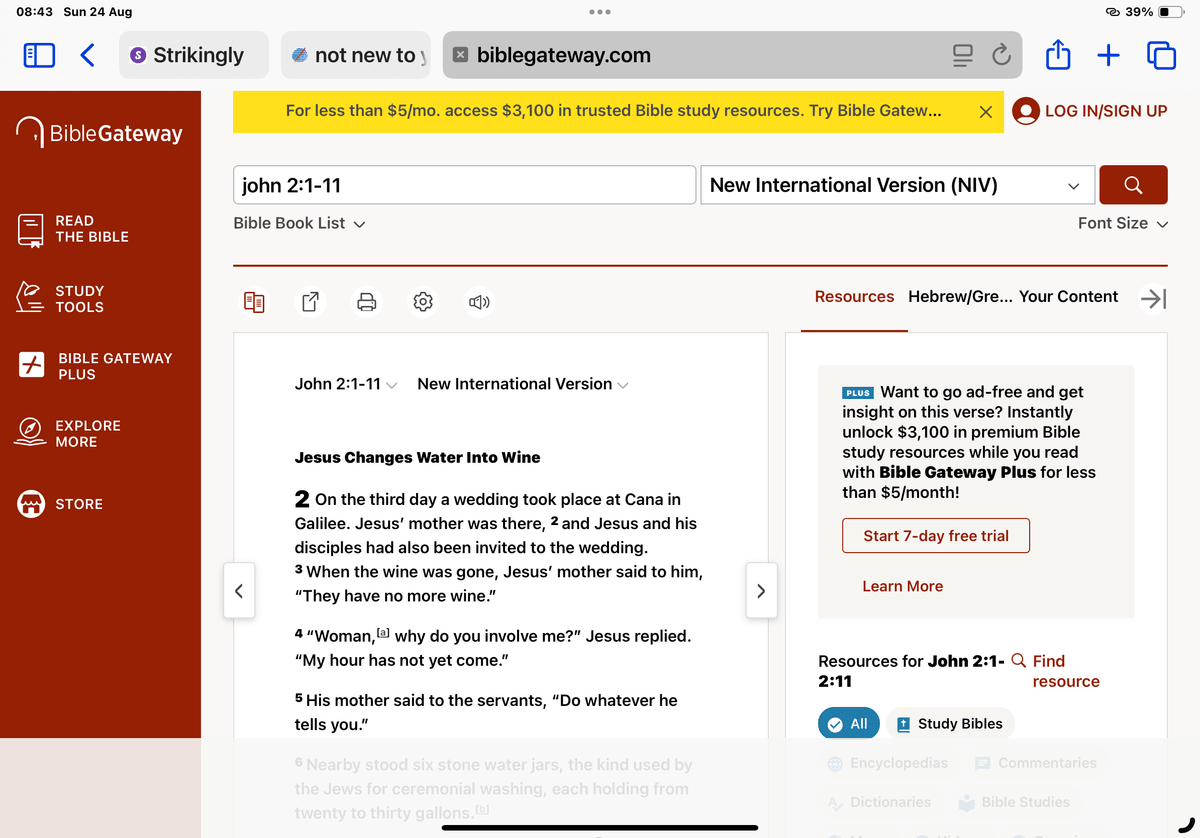Dismiss the yellow promo banner
The image size is (1200, 838).
coord(985,112)
